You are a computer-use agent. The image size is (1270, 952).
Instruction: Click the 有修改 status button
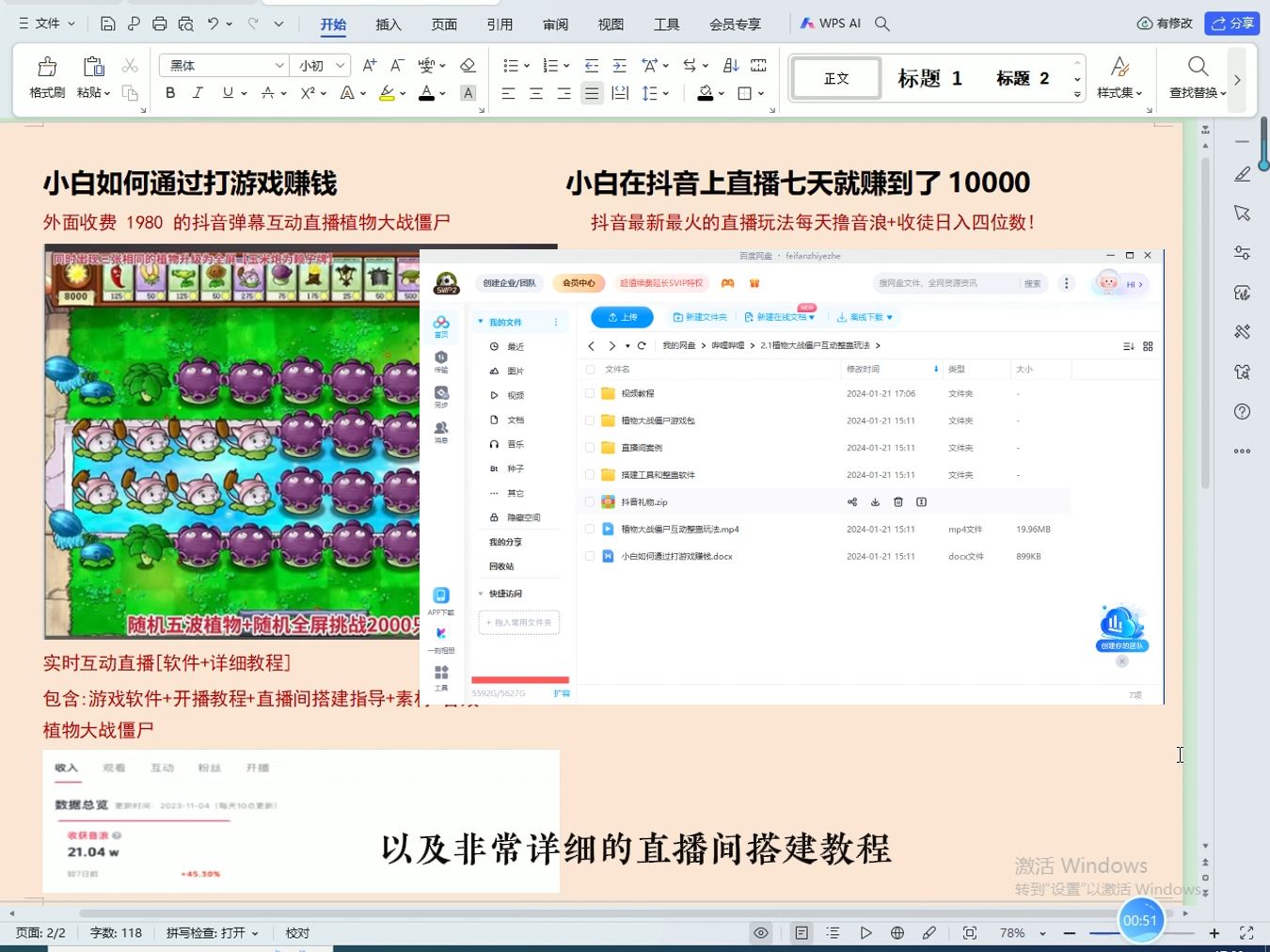[1165, 24]
